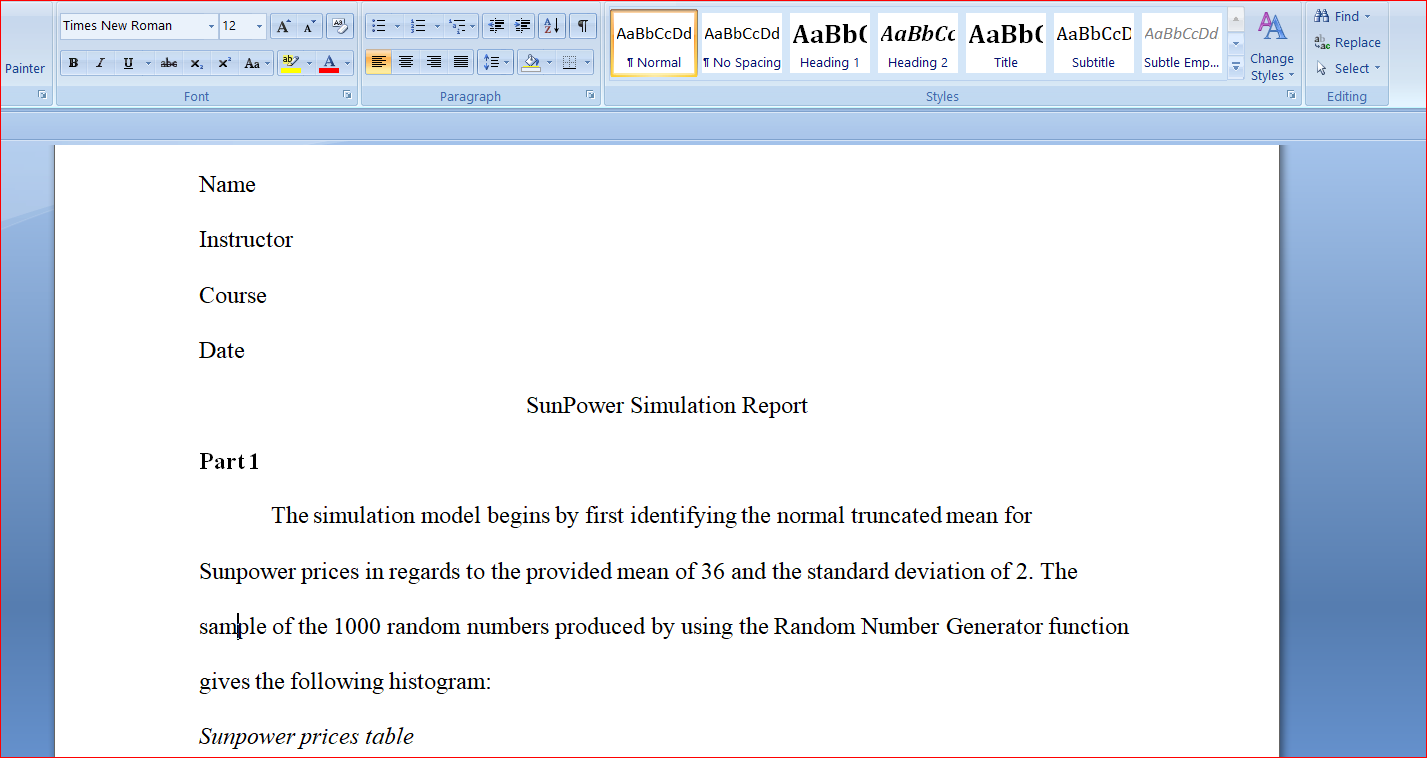Viewport: 1427px width, 758px height.
Task: Expand the highlight color dropdown arrow
Action: click(309, 63)
